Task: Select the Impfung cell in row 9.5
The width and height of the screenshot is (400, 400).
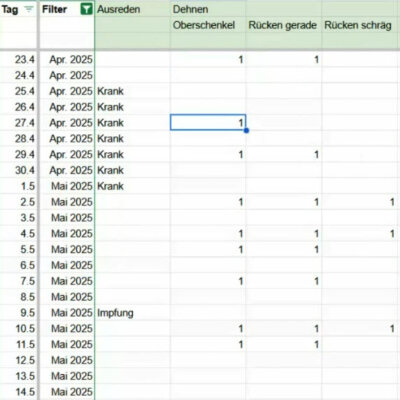Action: [x=133, y=313]
